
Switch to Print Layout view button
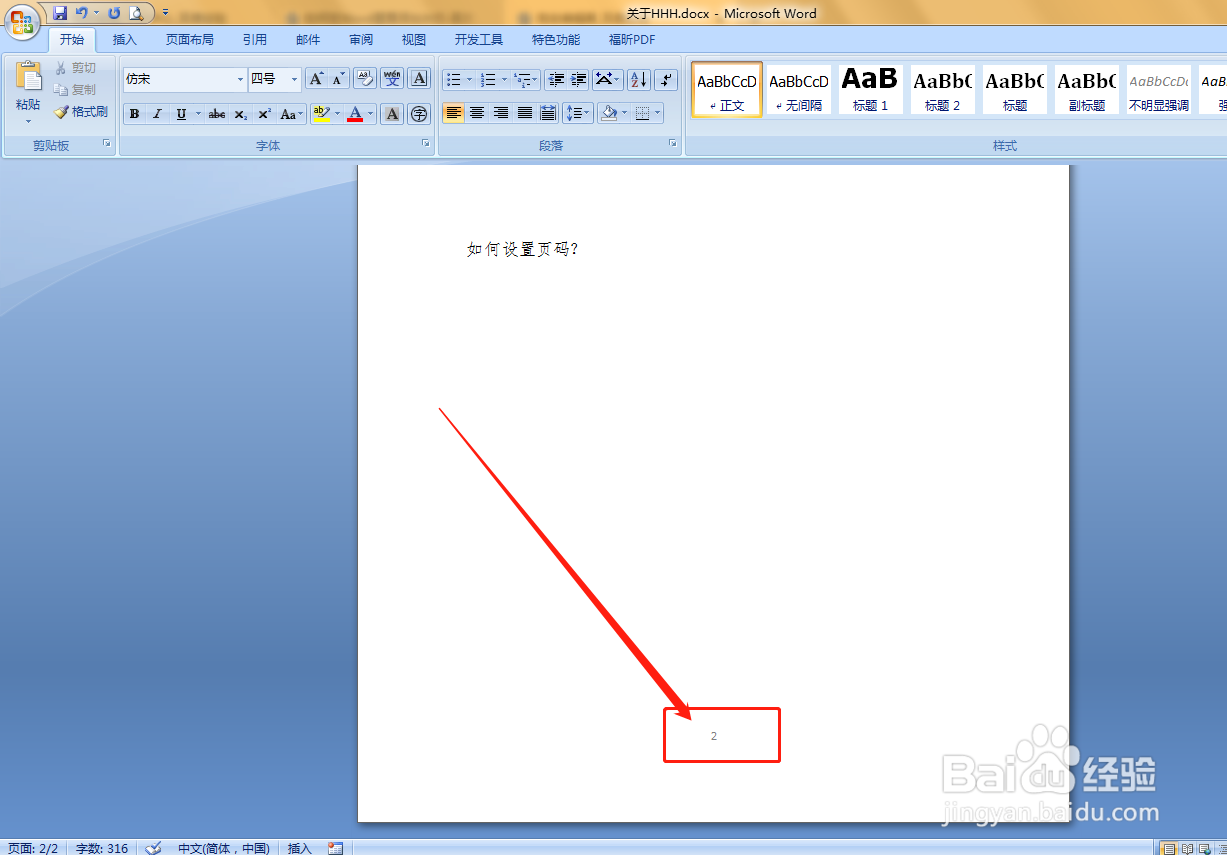click(x=1167, y=848)
